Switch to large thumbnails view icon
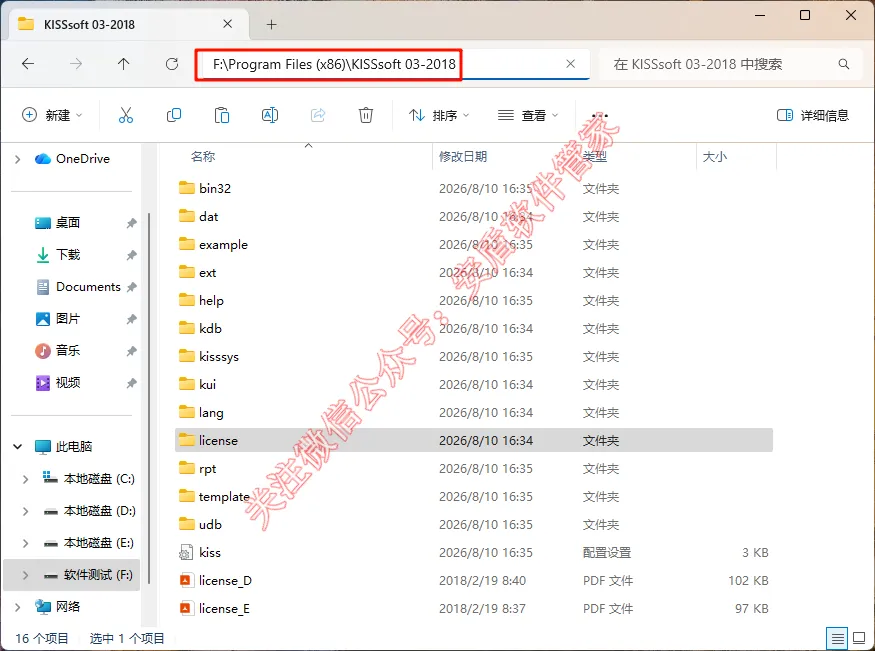875x651 pixels. point(859,638)
